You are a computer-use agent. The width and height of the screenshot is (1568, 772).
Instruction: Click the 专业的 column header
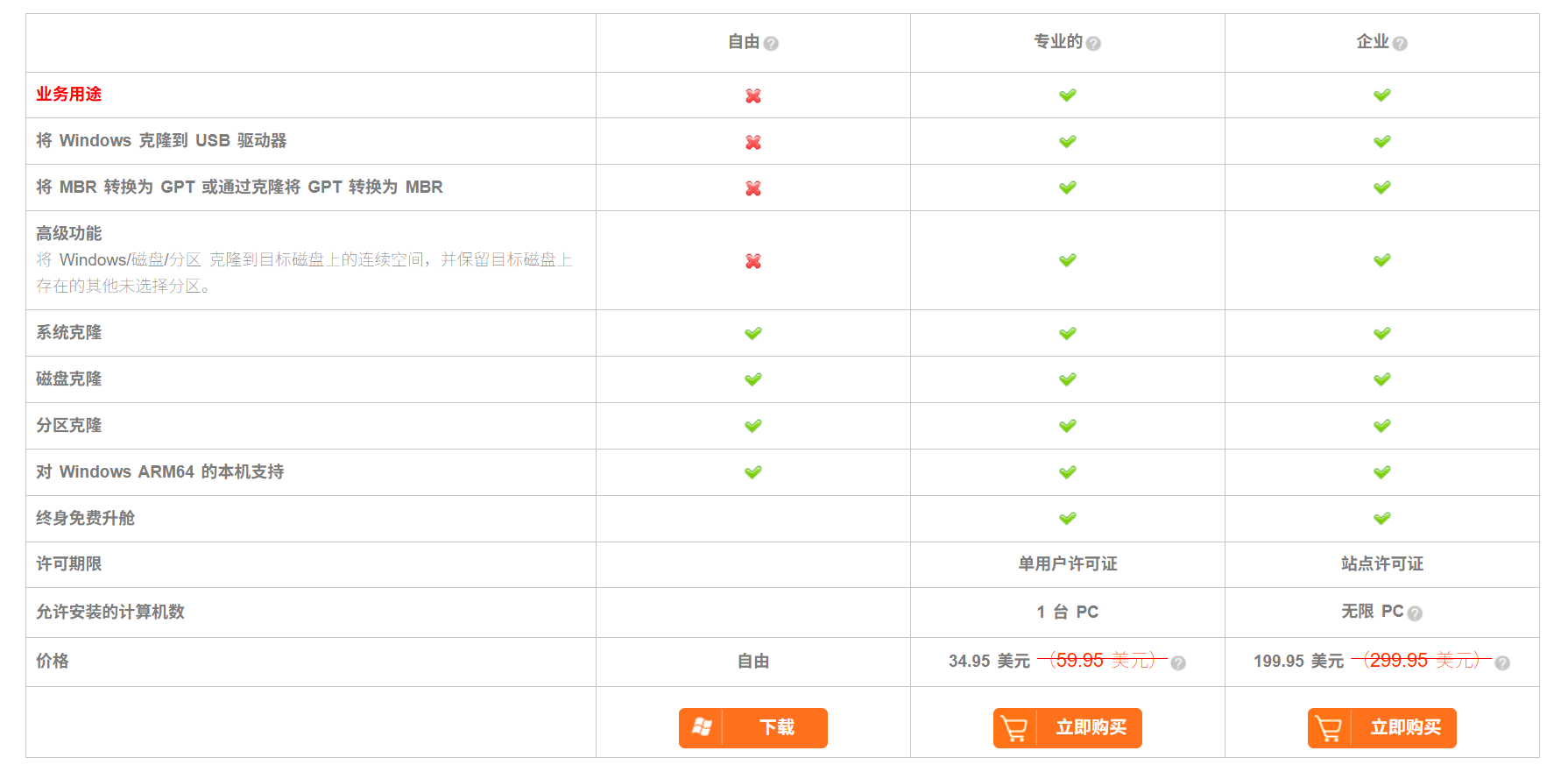point(1058,41)
